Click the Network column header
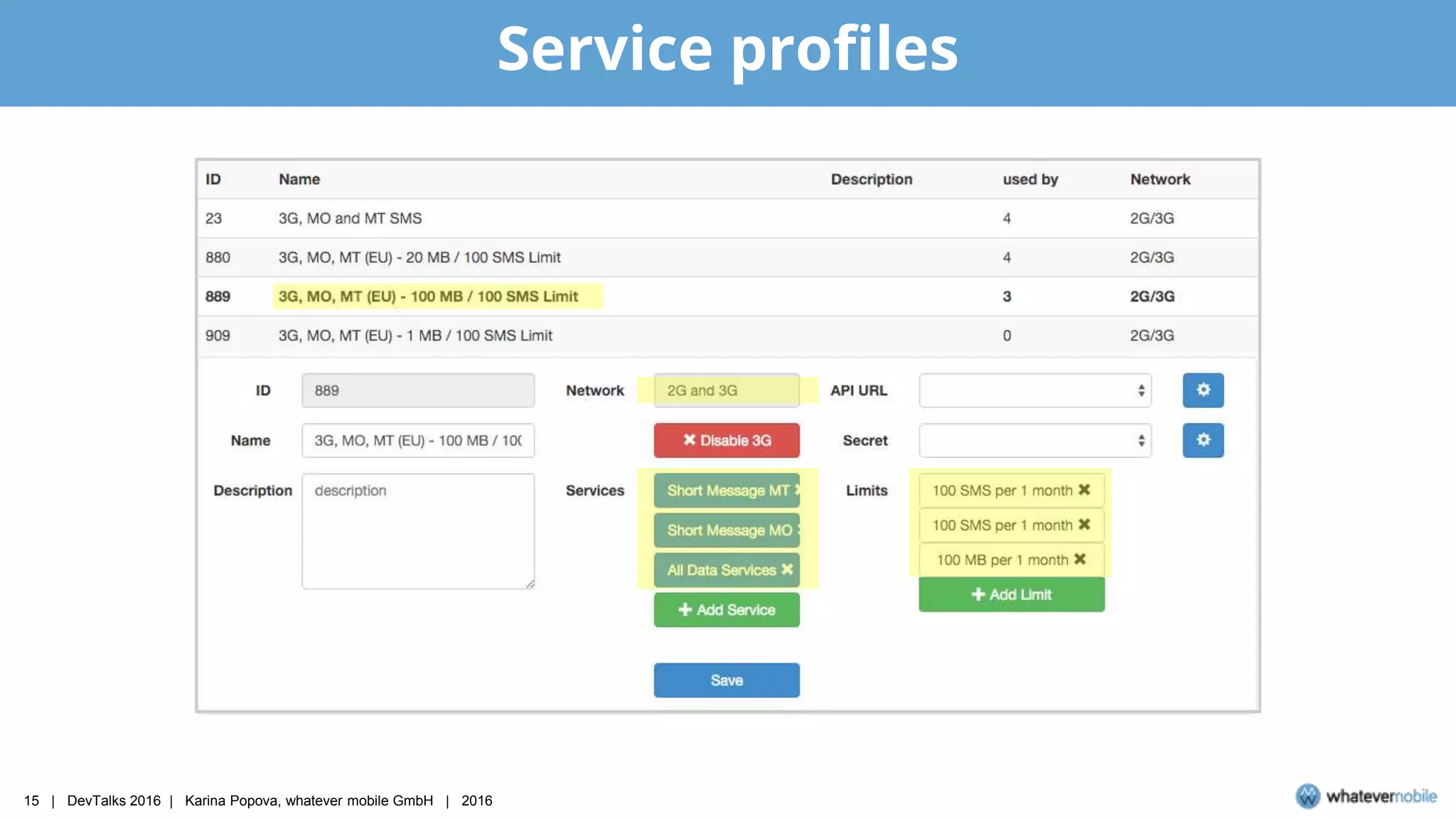The width and height of the screenshot is (1456, 819). pyautogui.click(x=1160, y=179)
